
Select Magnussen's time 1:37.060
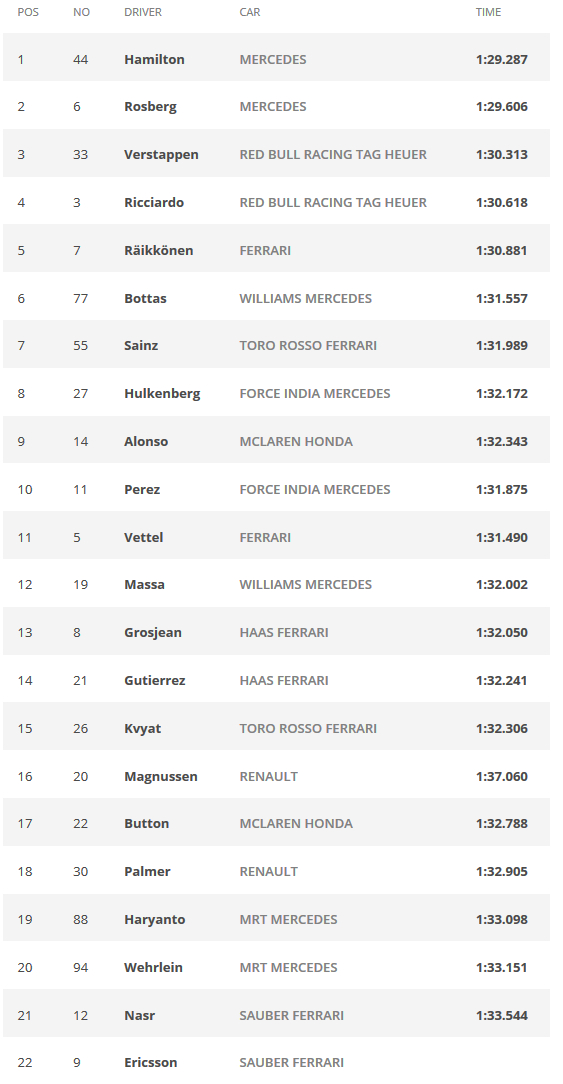pos(501,776)
